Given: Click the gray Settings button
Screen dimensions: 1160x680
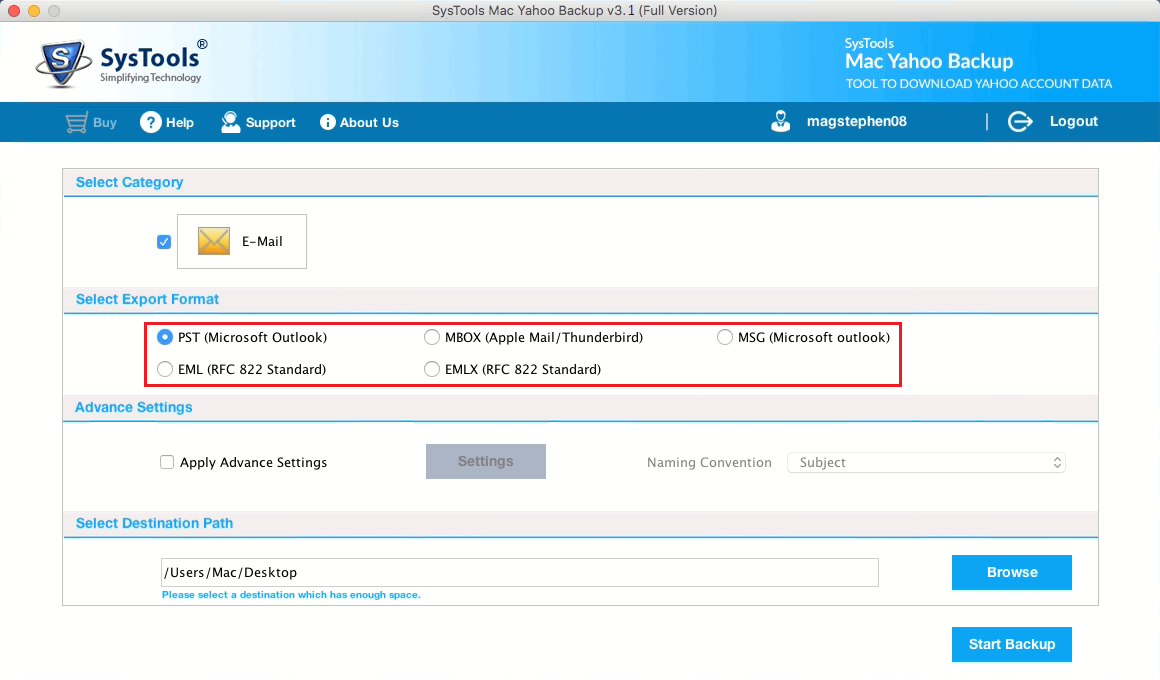Looking at the screenshot, I should (486, 462).
